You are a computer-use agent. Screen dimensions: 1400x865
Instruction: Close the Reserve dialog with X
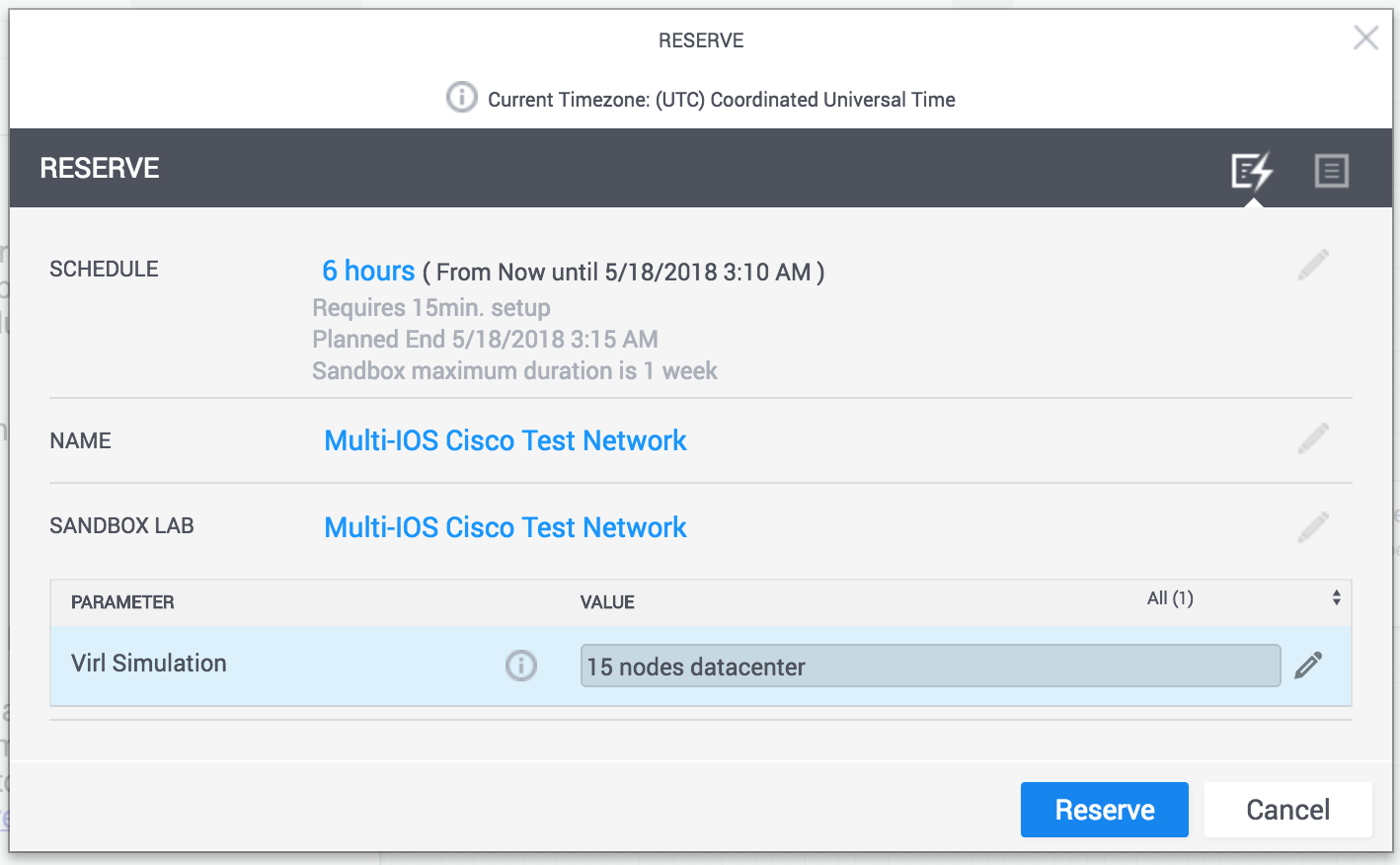pos(1366,38)
